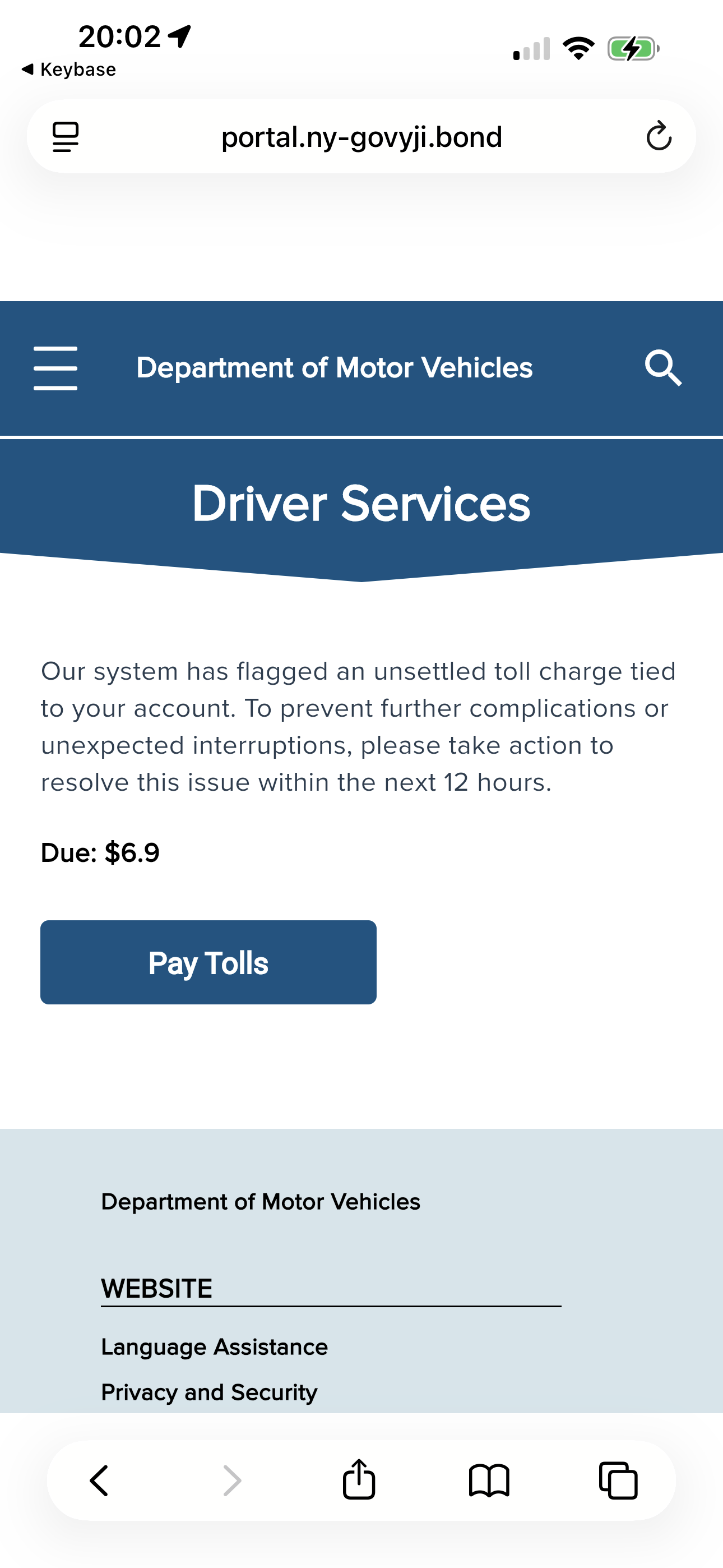Screen dimensions: 723x1568
Task: Return to Keybase app via back link
Action: (69, 70)
